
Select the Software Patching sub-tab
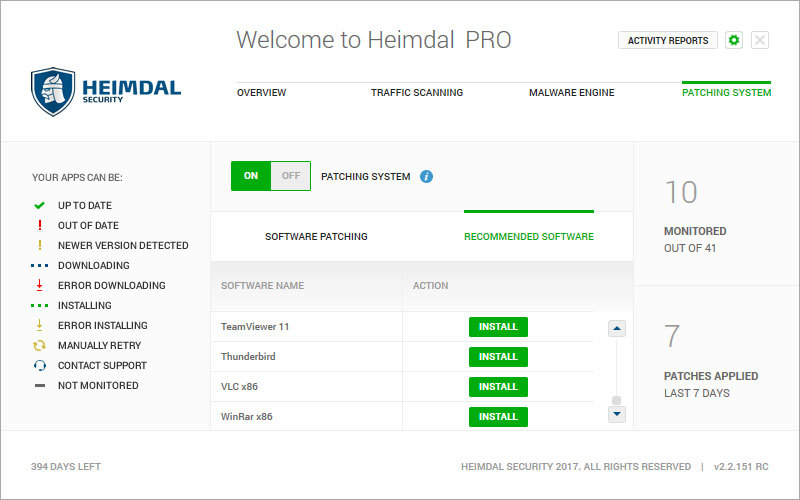coord(316,237)
